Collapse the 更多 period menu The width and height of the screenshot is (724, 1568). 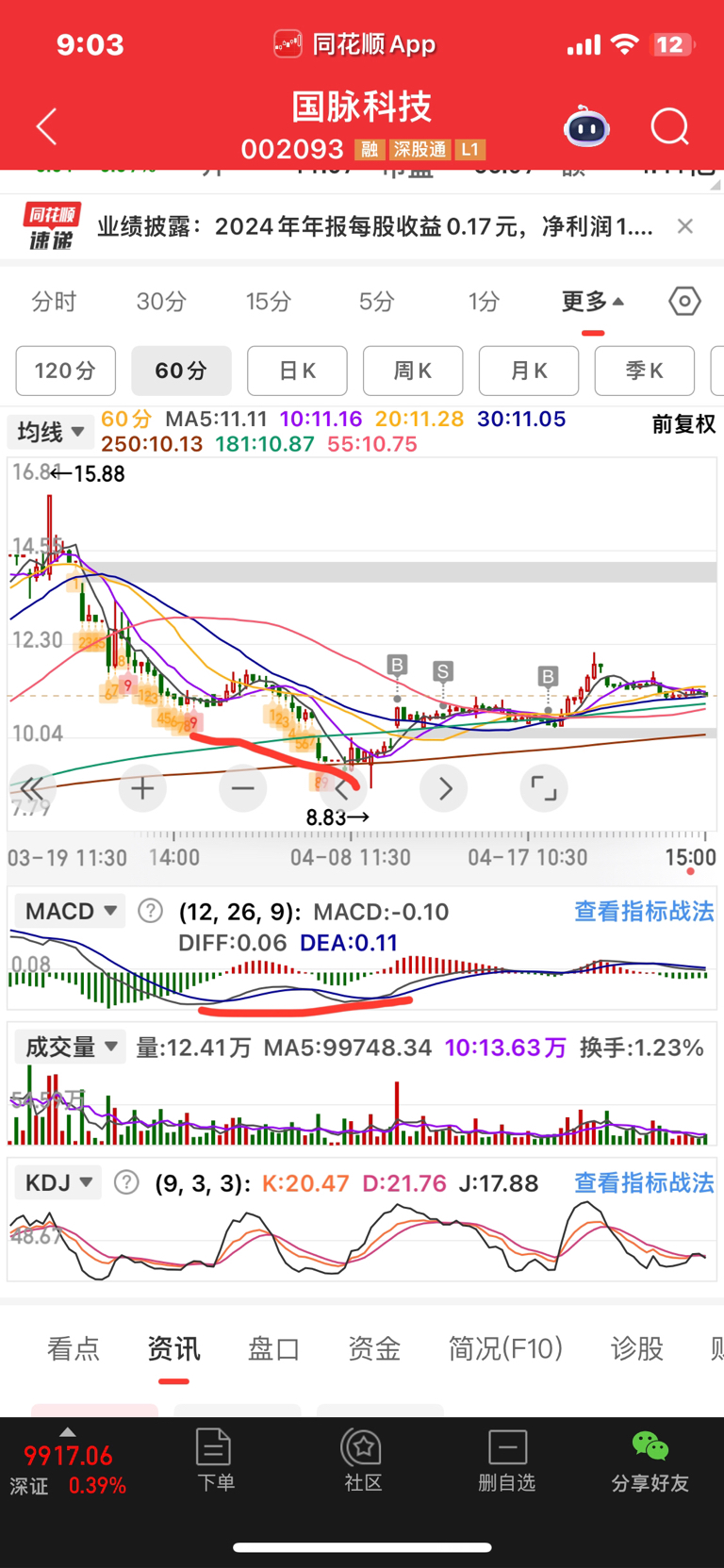click(592, 302)
